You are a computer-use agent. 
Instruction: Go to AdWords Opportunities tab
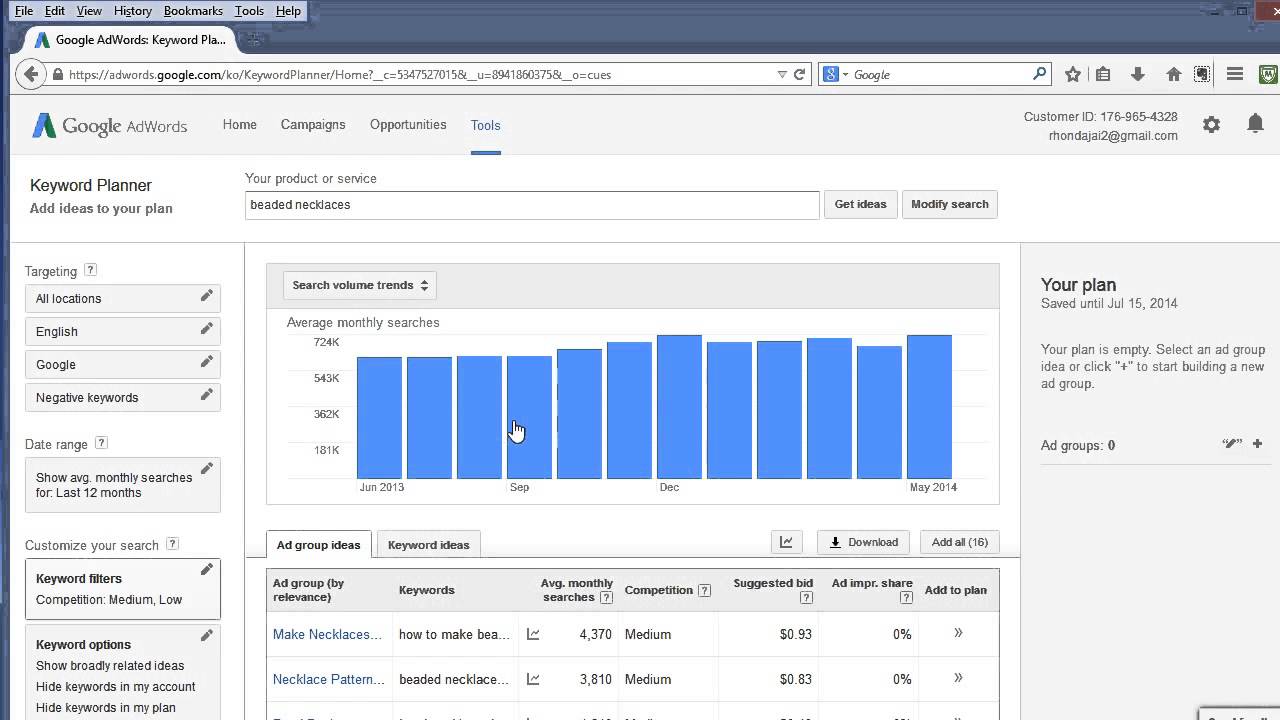(x=408, y=125)
